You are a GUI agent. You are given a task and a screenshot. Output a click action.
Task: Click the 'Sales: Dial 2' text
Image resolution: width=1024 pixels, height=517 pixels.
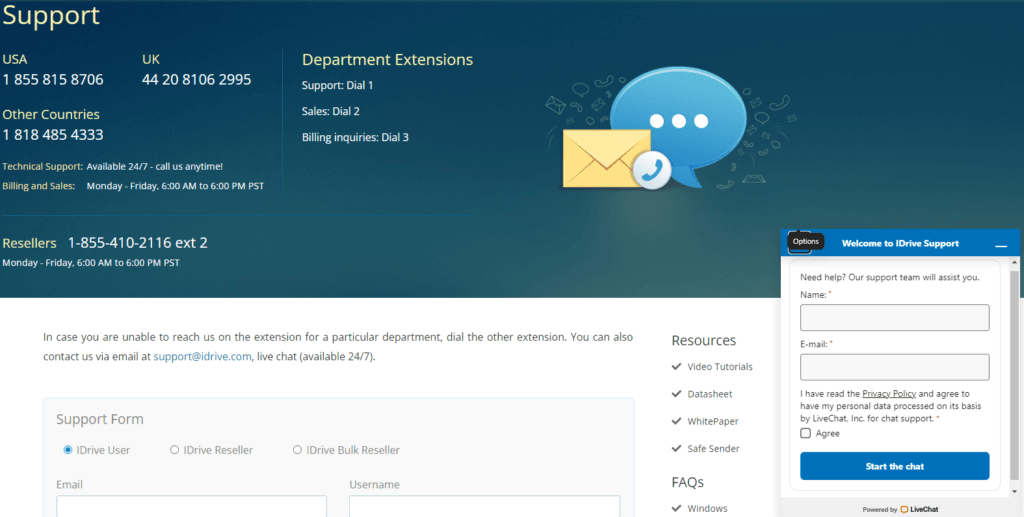point(330,112)
